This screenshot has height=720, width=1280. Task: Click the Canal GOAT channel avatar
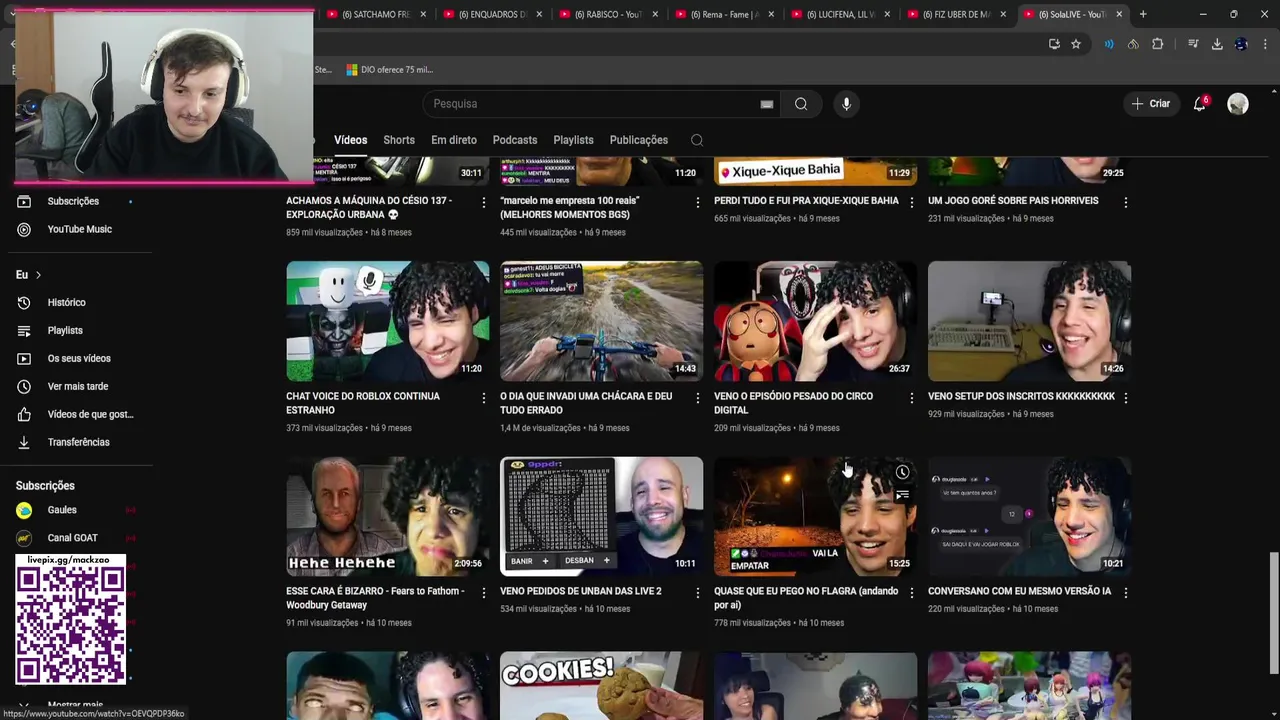tap(24, 538)
